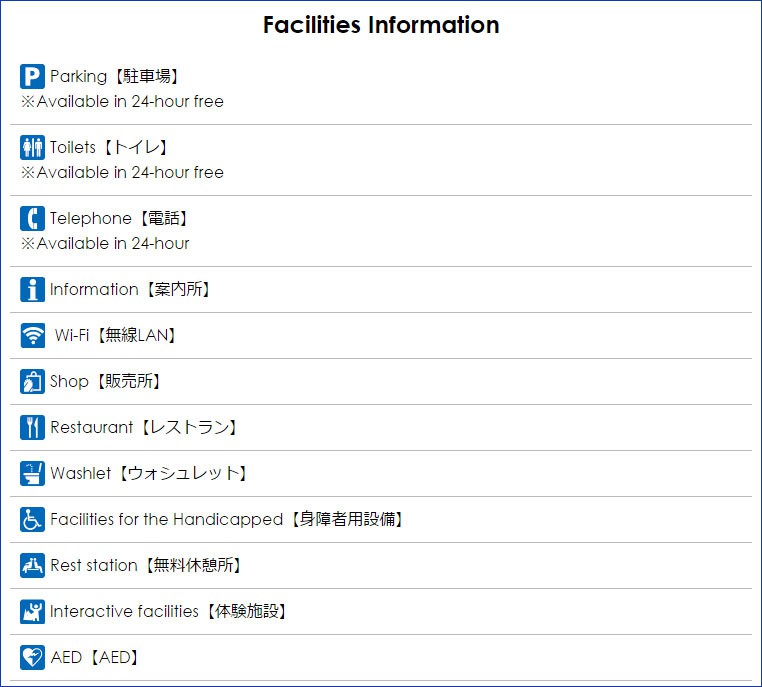Click the Facilities Information heading
This screenshot has height=687, width=762.
click(x=381, y=25)
